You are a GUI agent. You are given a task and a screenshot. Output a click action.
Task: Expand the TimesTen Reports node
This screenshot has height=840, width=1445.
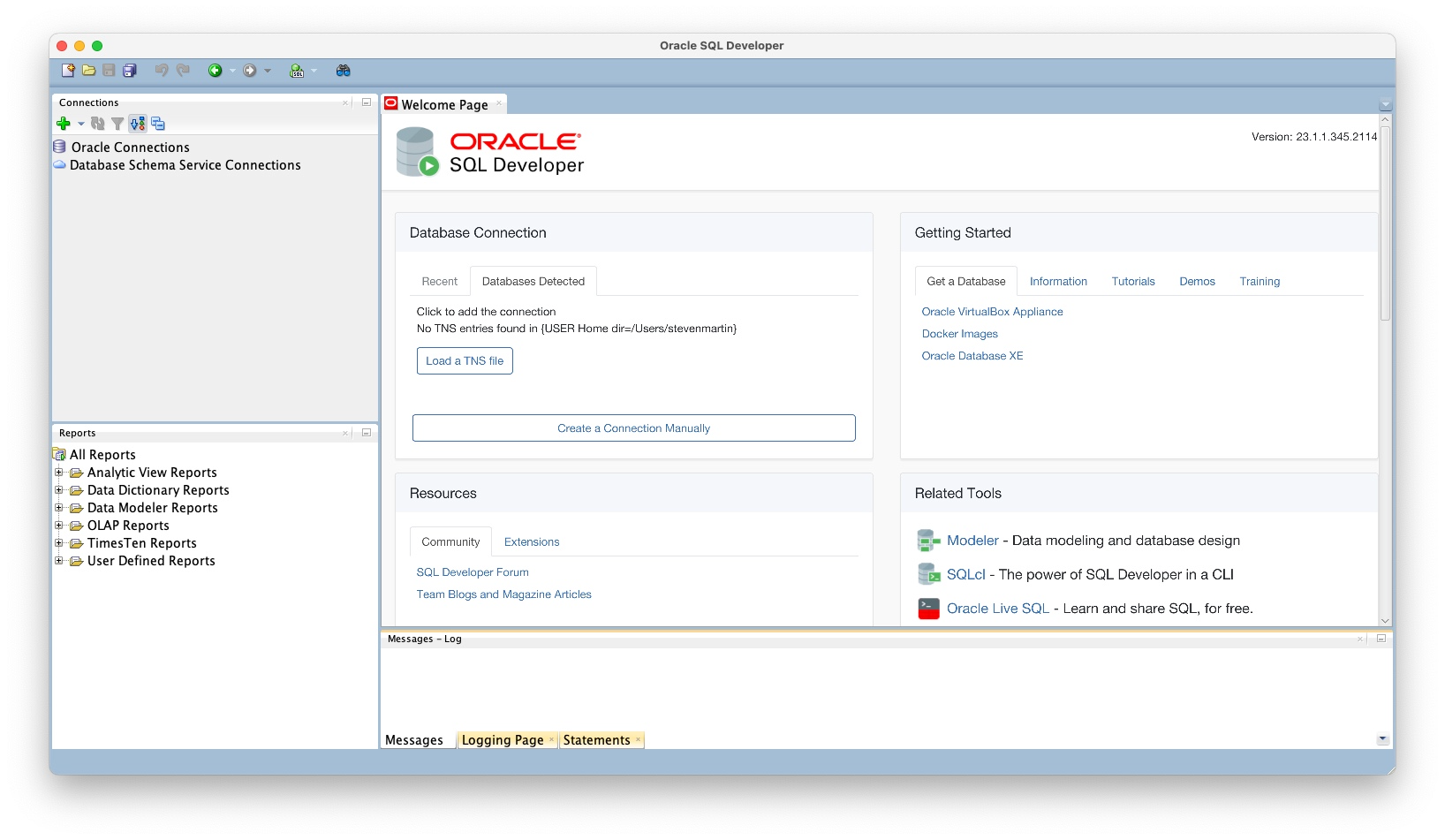click(59, 543)
